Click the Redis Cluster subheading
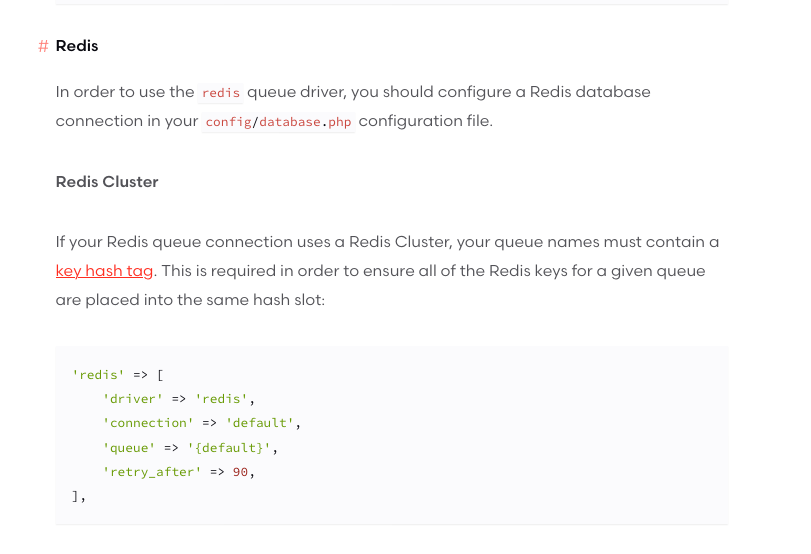Screen dimensions: 811x554 point(107,182)
